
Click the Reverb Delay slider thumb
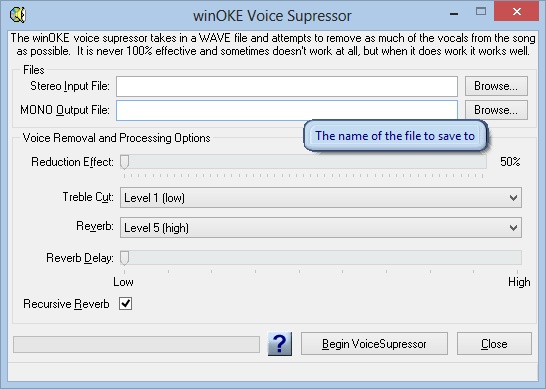[x=124, y=258]
